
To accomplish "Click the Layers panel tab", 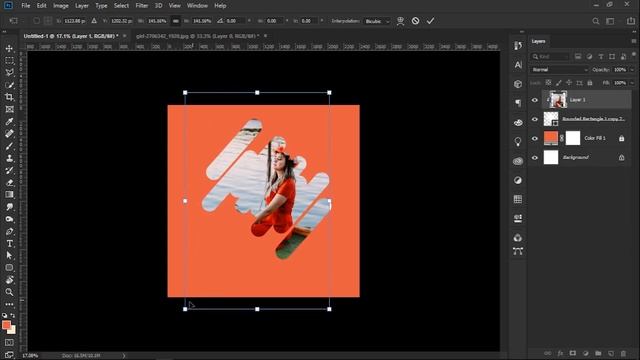I will 538,41.
